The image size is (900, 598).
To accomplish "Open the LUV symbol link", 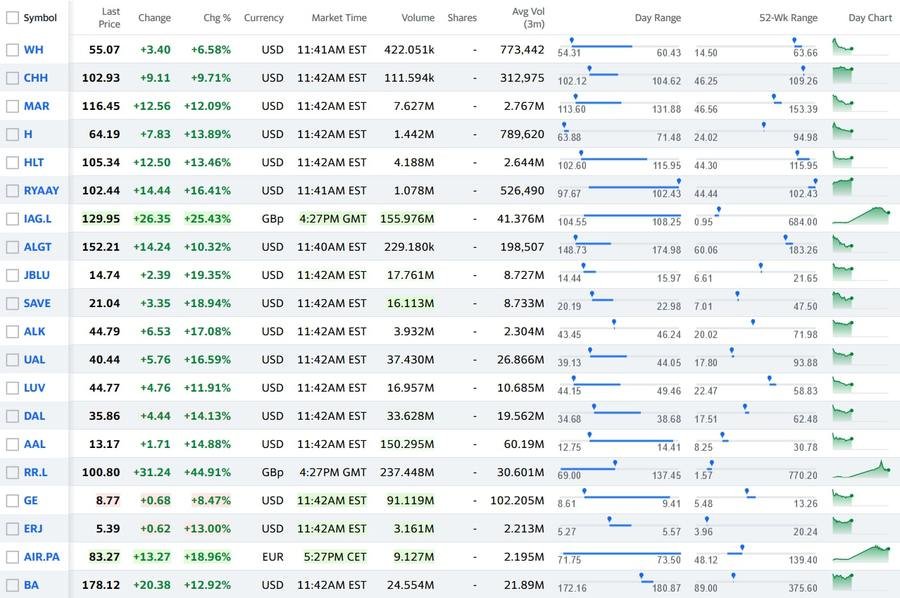I will [34, 388].
